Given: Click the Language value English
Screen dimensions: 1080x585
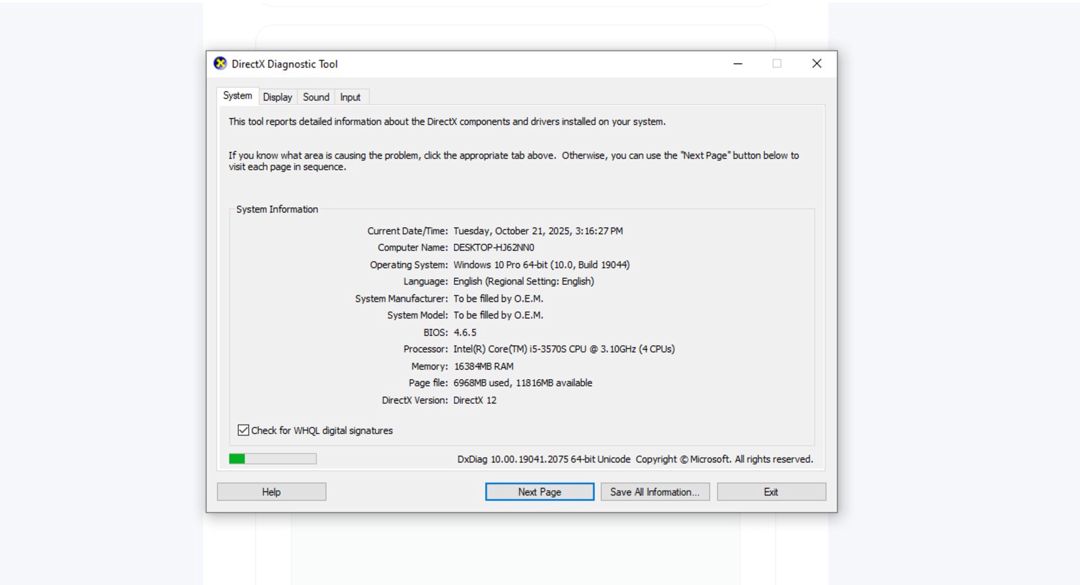Looking at the screenshot, I should tap(523, 281).
